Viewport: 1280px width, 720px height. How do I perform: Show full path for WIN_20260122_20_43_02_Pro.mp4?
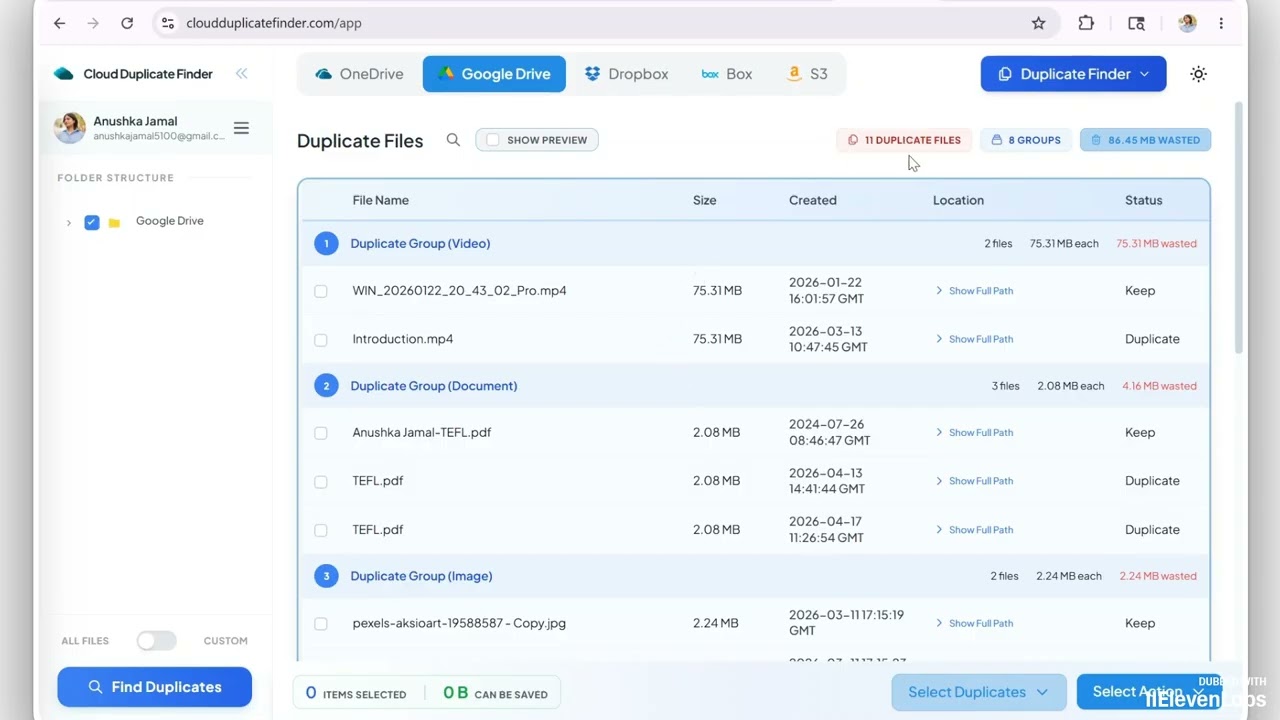pos(974,291)
